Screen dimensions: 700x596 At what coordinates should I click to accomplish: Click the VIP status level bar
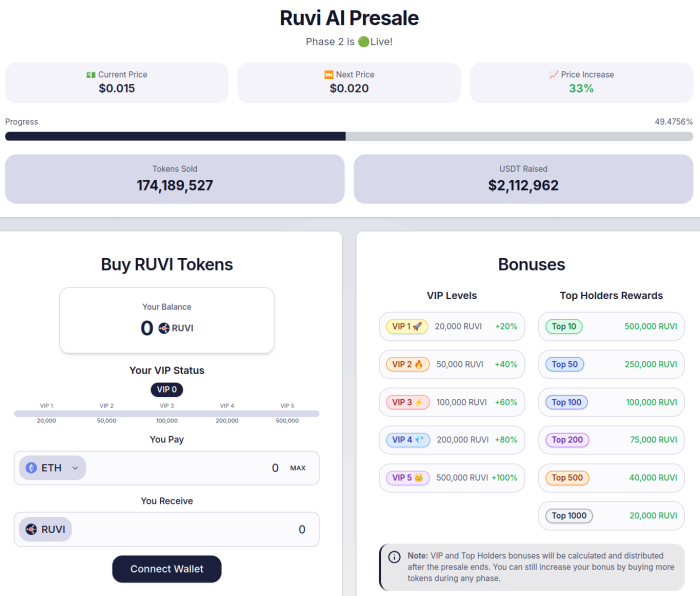click(x=167, y=413)
